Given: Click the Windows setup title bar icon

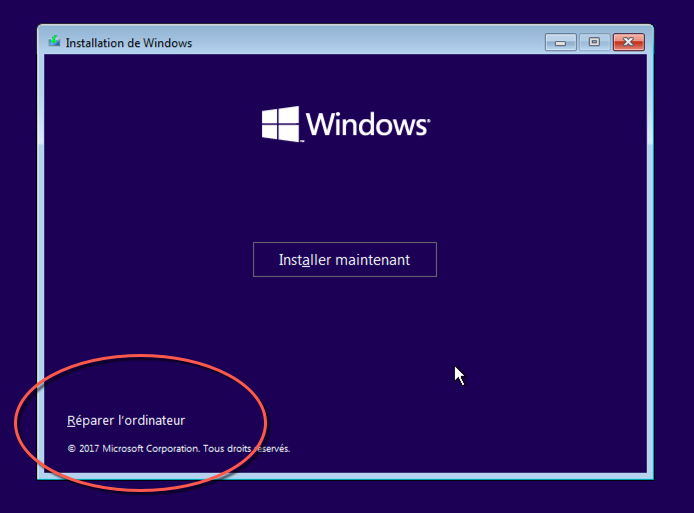Looking at the screenshot, I should tap(54, 42).
